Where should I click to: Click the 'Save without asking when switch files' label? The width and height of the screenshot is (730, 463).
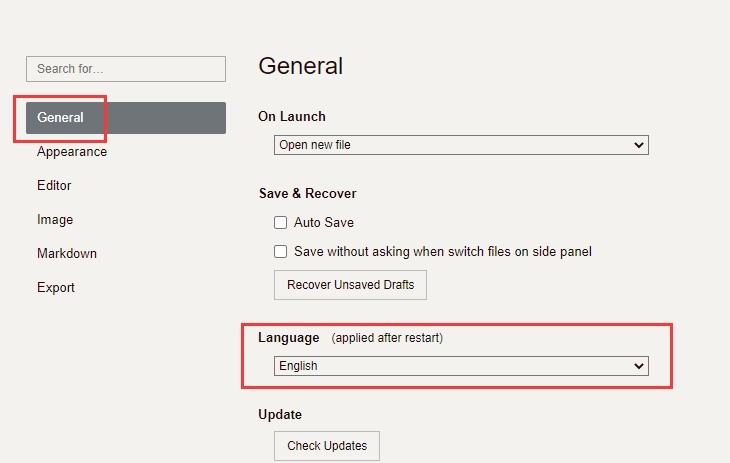pos(443,252)
